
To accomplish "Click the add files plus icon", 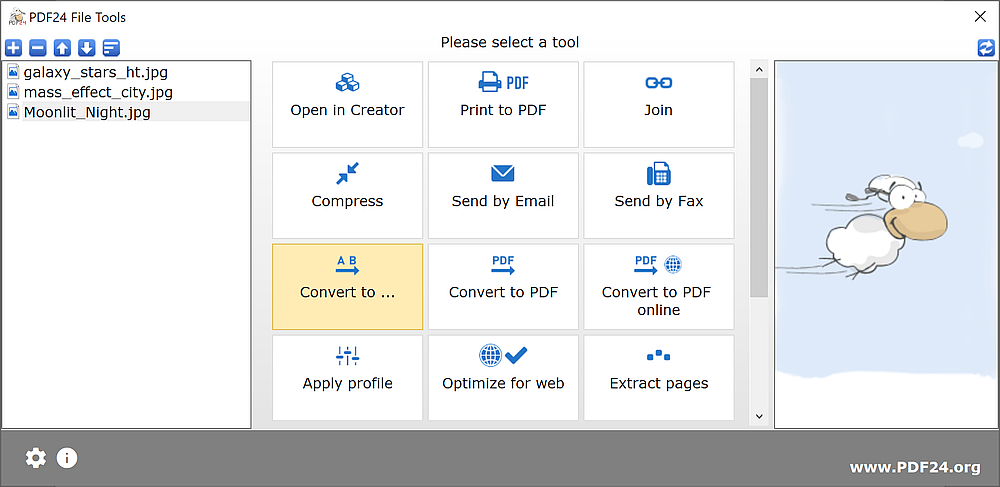I will tap(13, 48).
